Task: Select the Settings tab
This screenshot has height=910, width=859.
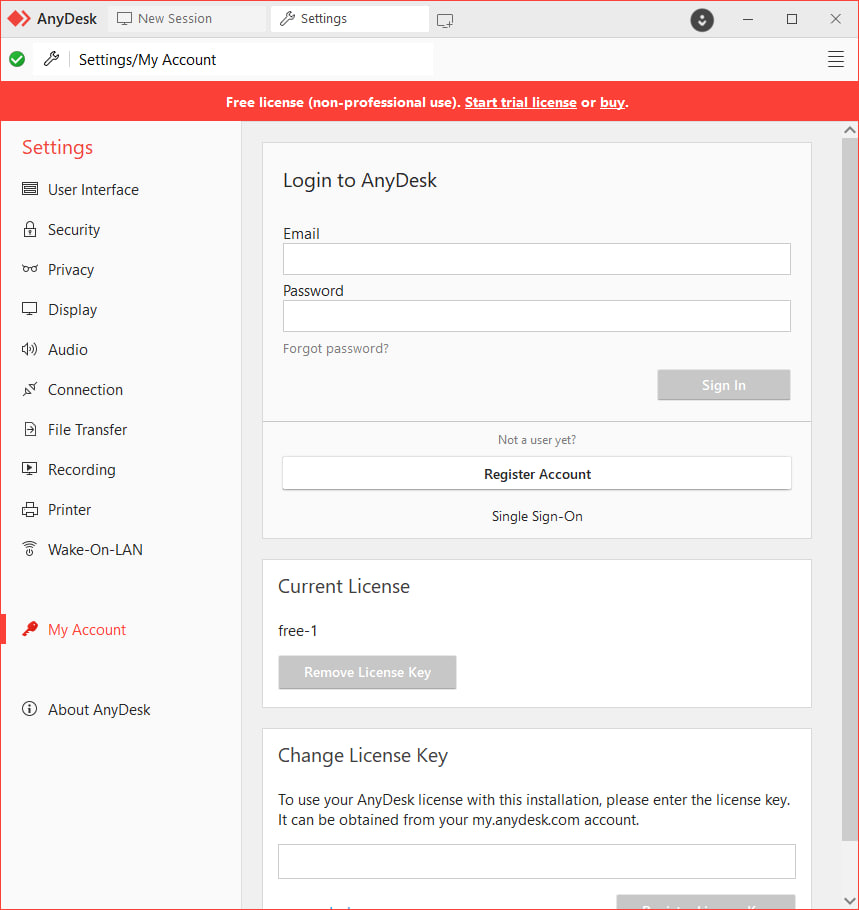Action: [349, 19]
